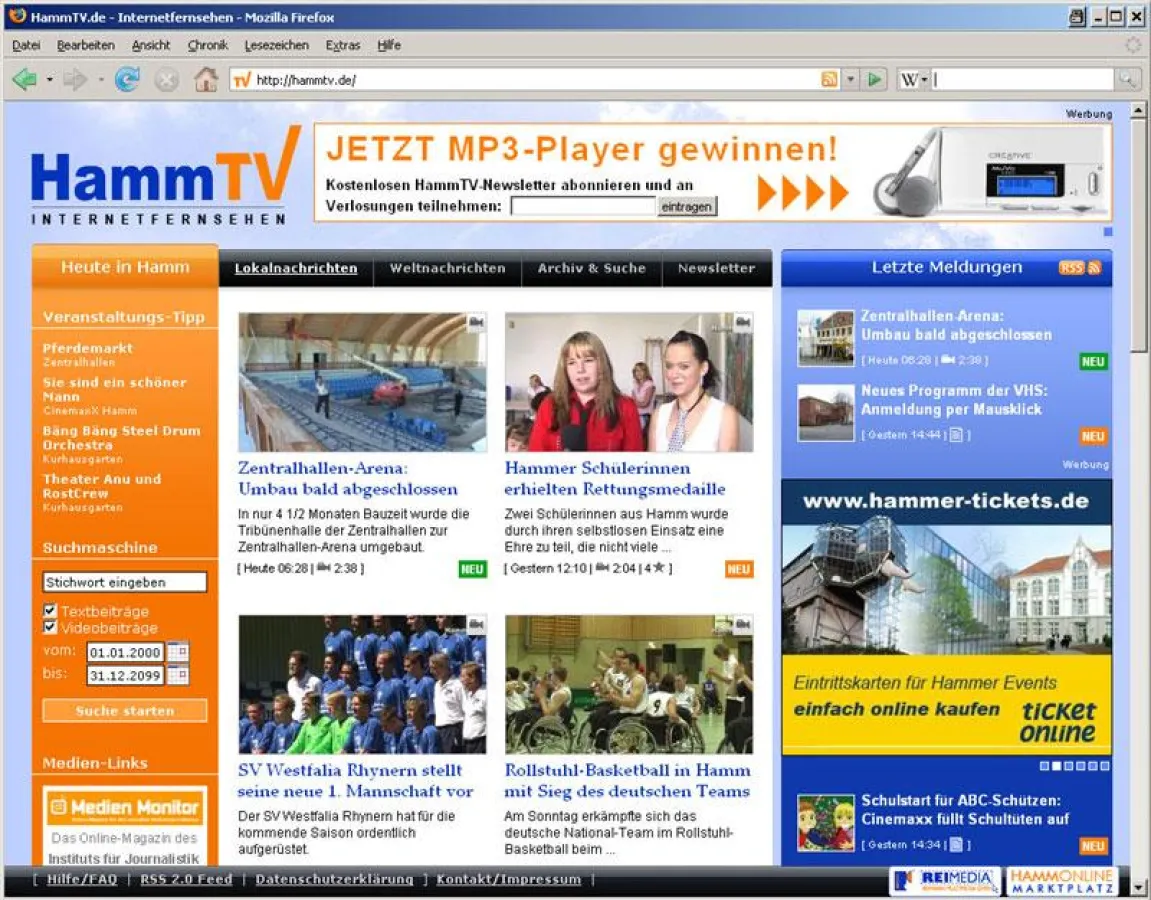The image size is (1151, 900).
Task: Open the feed subscription dropdown in the address bar
Action: tap(849, 78)
